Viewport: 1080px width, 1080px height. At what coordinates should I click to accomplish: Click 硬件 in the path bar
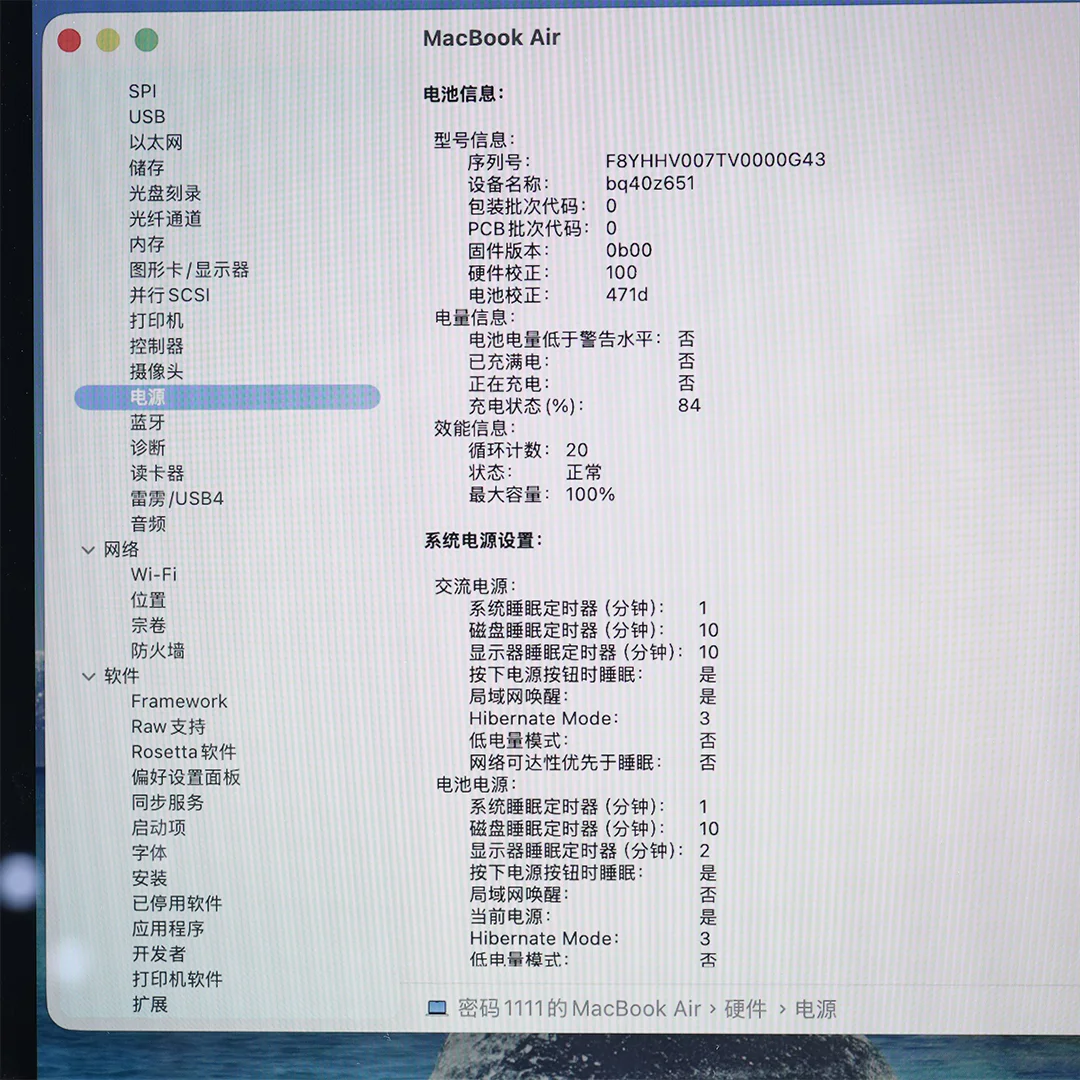pos(745,1009)
